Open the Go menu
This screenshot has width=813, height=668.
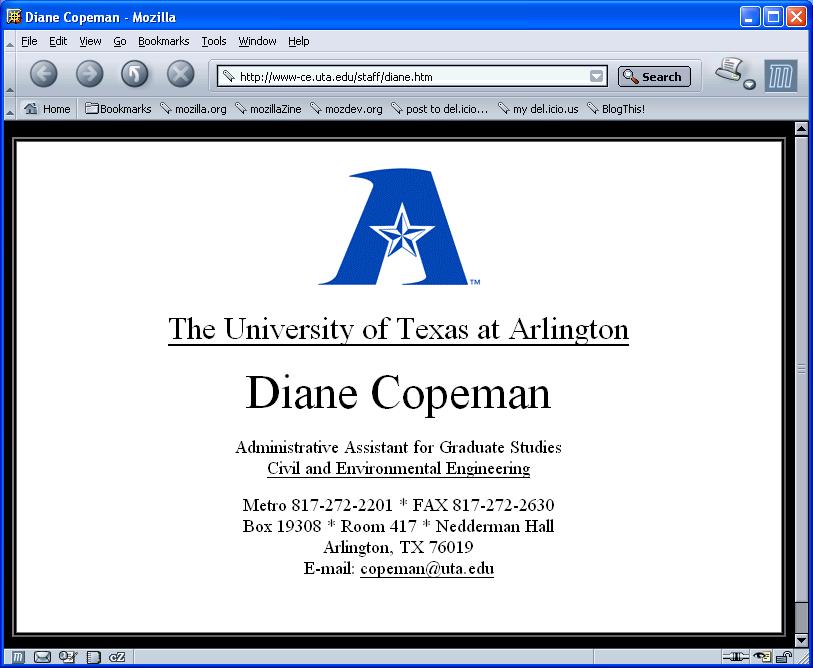tap(120, 41)
